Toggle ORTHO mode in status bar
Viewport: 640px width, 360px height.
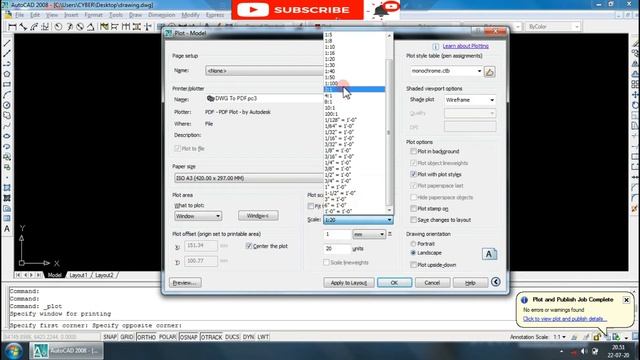146,337
